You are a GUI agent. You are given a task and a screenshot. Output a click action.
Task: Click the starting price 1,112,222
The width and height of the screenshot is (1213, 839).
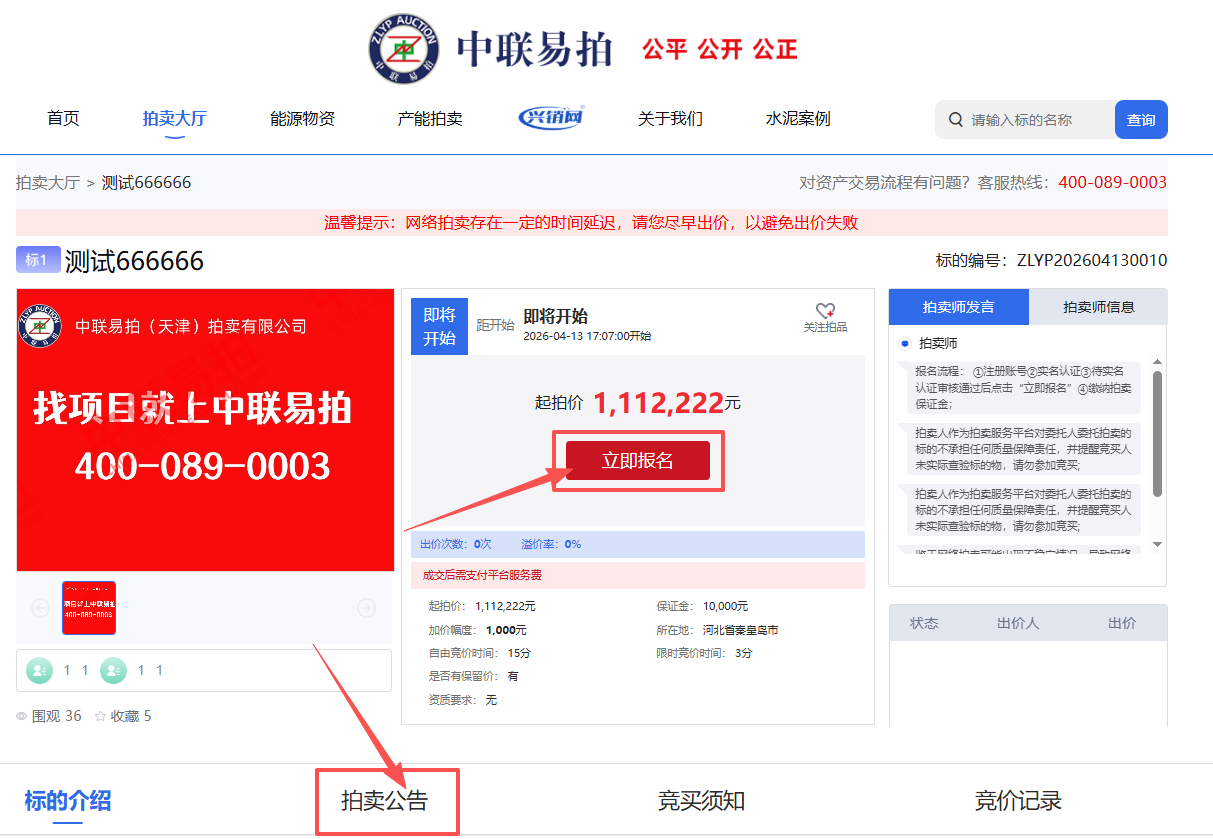(x=659, y=403)
